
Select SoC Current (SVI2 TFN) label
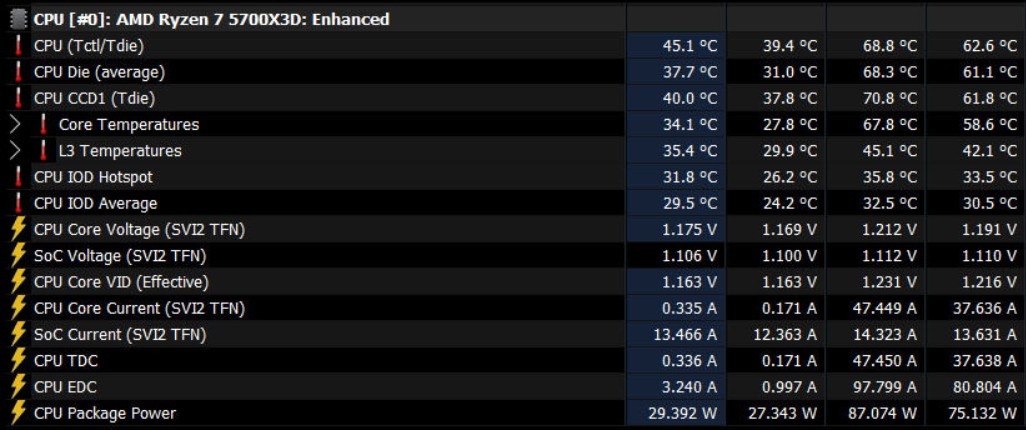[120, 334]
